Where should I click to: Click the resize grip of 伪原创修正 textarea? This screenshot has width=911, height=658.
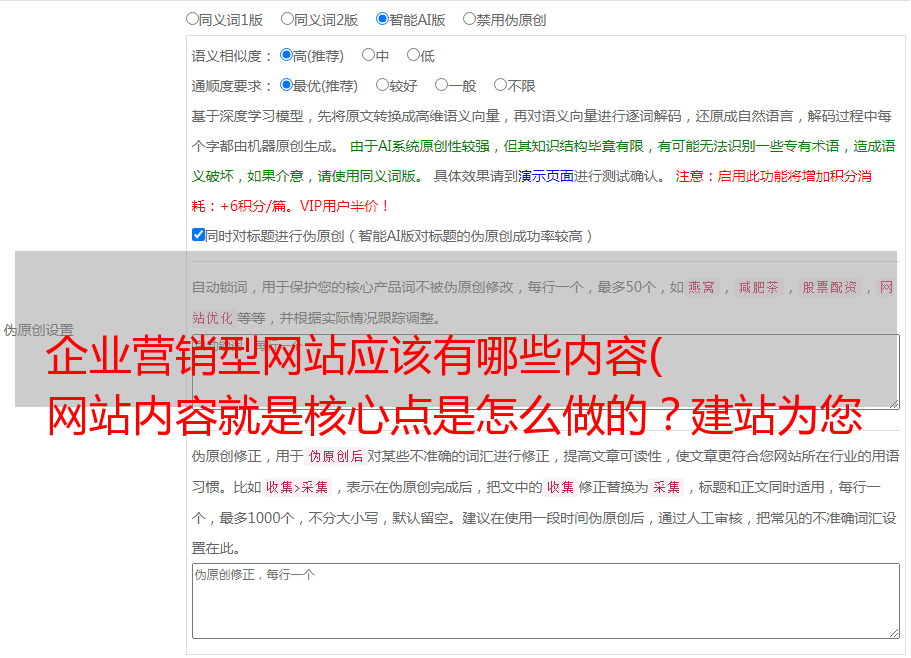(x=894, y=634)
